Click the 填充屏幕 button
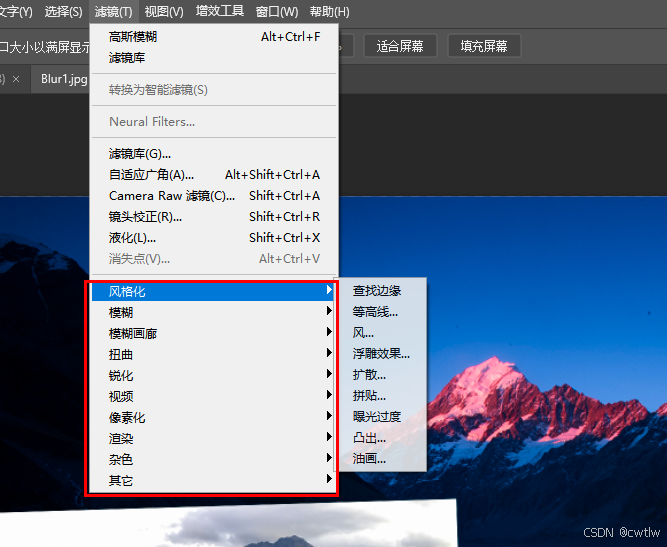The height and width of the screenshot is (547, 667). [x=484, y=46]
